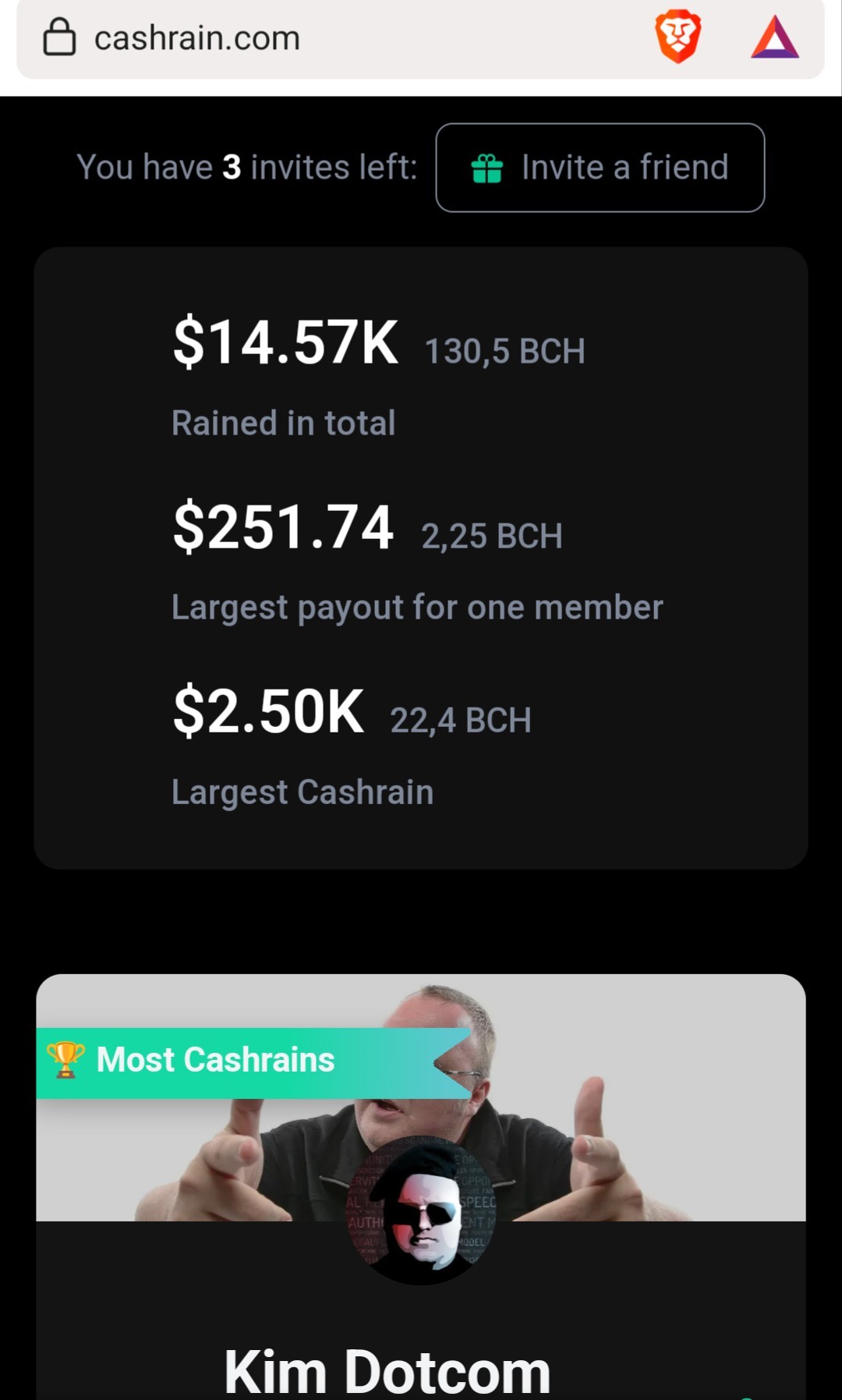Viewport: 842px width, 1400px height.
Task: Click the Invite a friend button
Action: click(600, 168)
